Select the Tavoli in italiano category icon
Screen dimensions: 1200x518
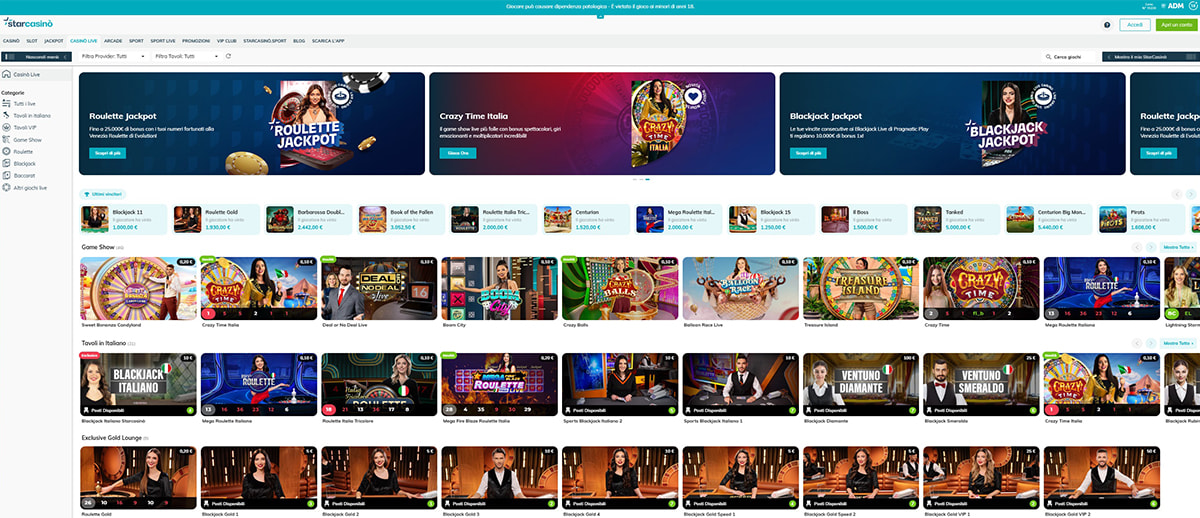pos(7,115)
